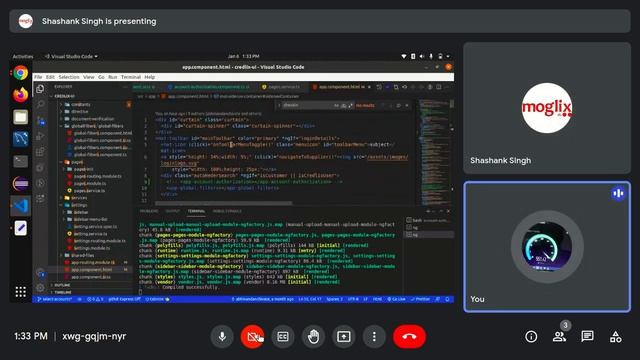Switch to DEBUG CONSOLE panel tab
This screenshot has height=360, width=640.
[x=227, y=211]
